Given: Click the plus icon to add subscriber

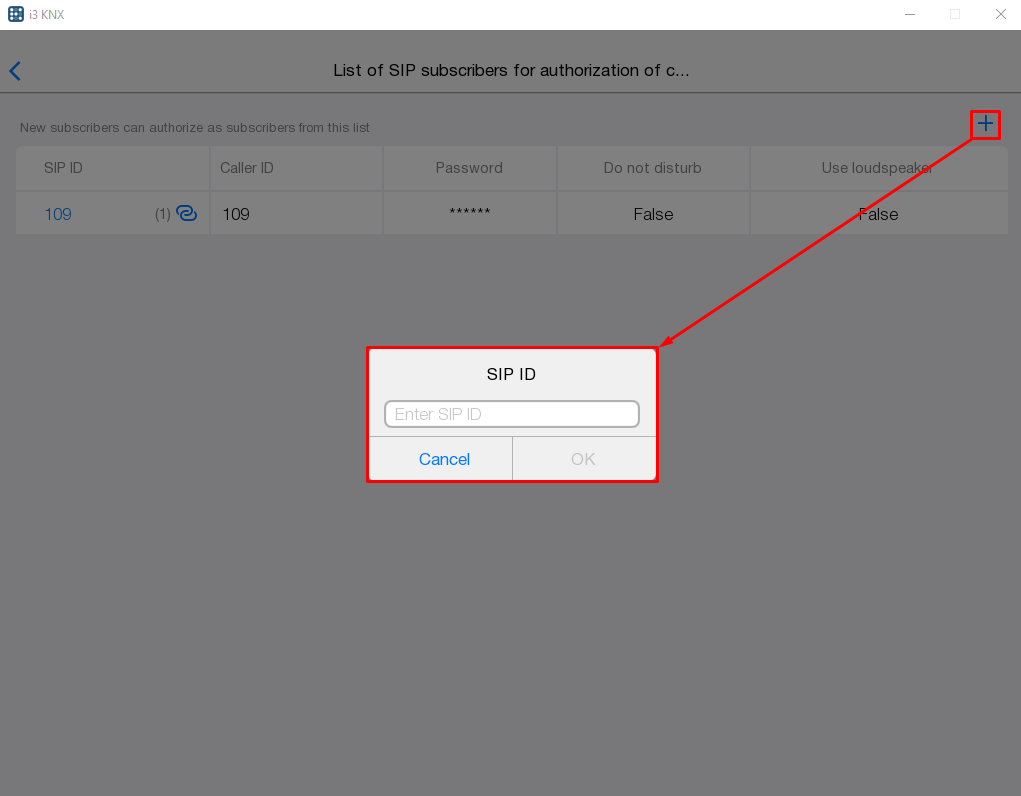Looking at the screenshot, I should point(985,124).
